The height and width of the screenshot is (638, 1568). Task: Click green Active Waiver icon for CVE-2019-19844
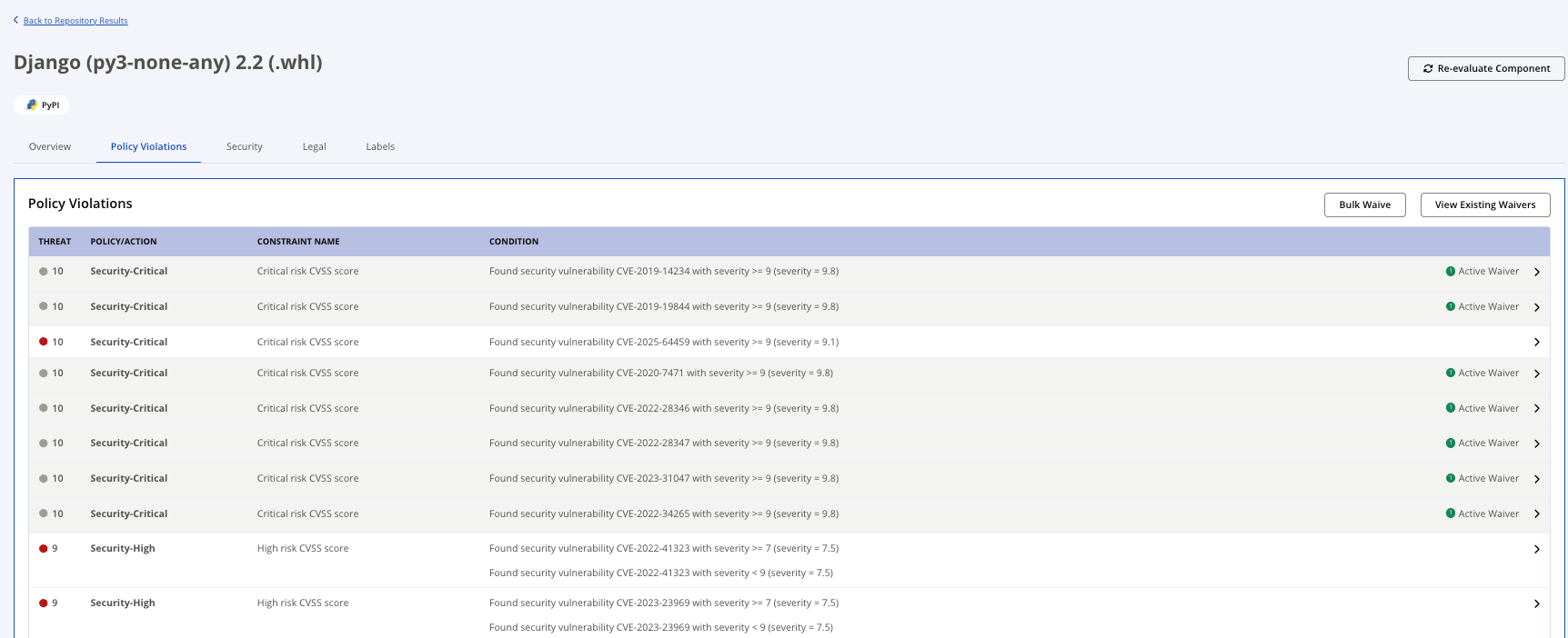click(x=1451, y=306)
